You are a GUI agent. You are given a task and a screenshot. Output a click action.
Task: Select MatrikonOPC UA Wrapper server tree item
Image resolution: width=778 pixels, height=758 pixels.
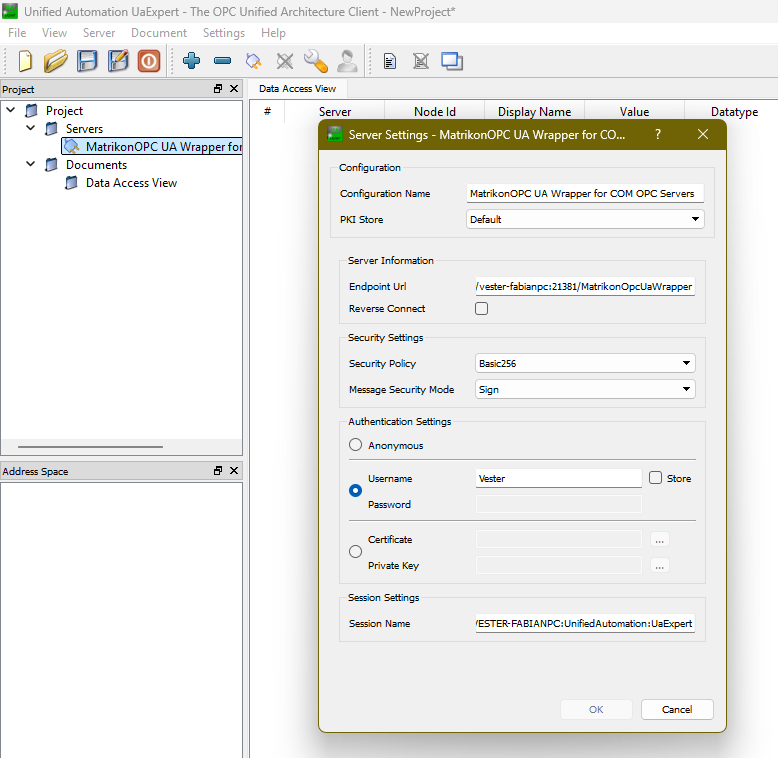(x=152, y=146)
